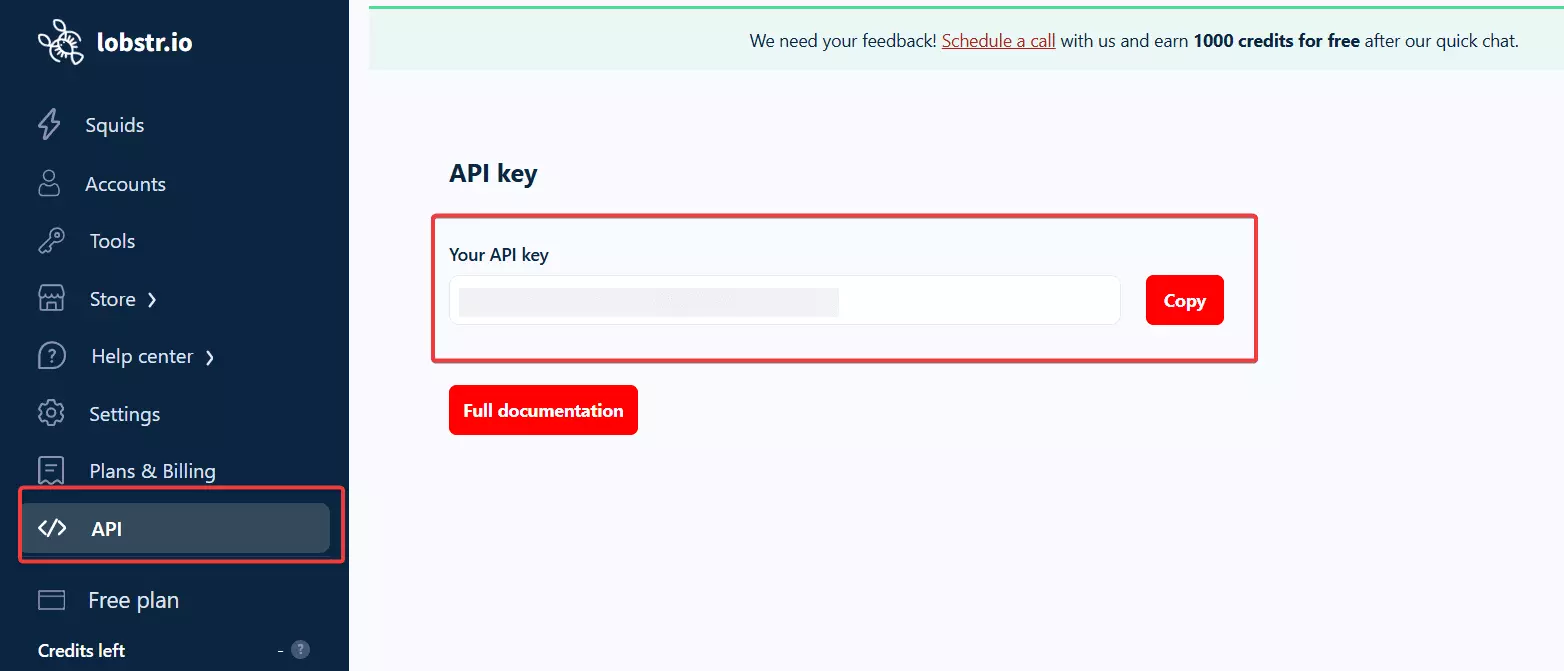
Task: Click the Help center question icon
Action: [50, 356]
